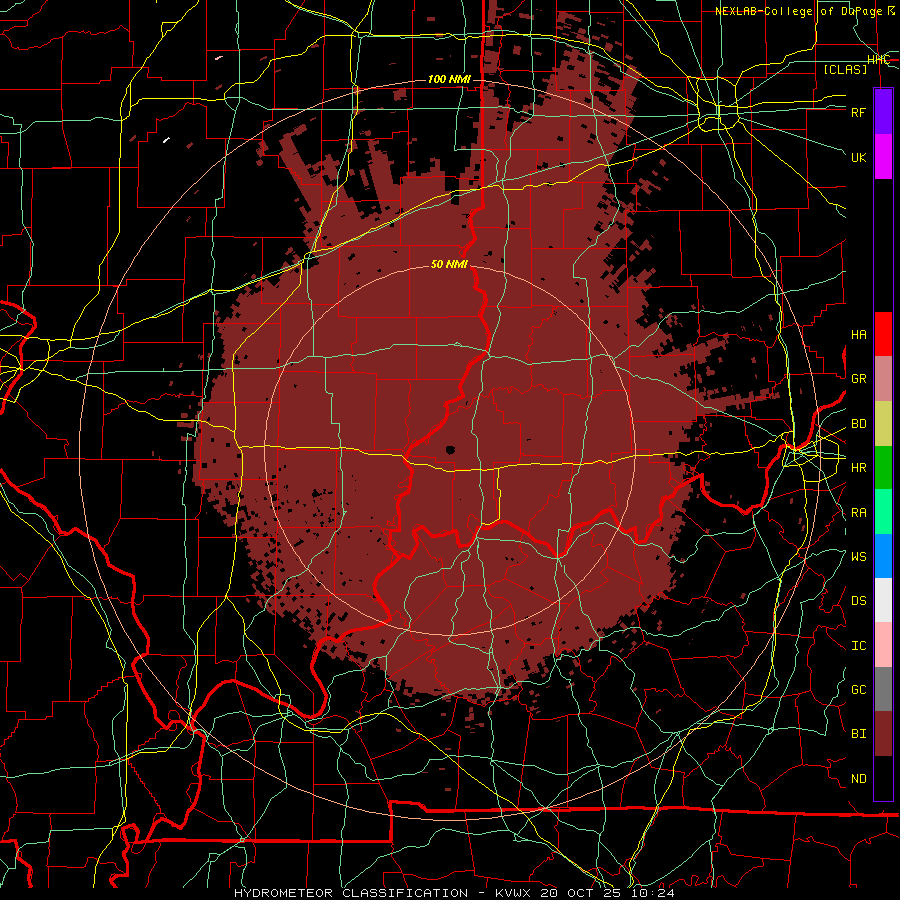Screen dimensions: 900x900
Task: Select the BI dark red swatch
Action: [883, 734]
